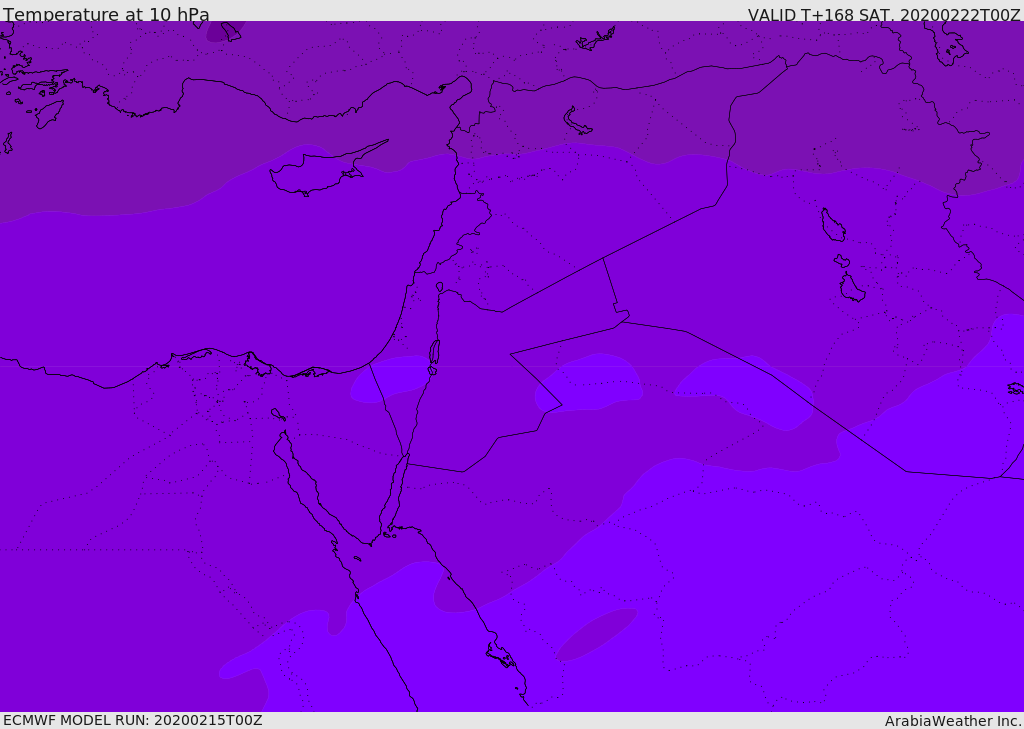Screen dimensions: 1024x729
Task: Click the ECMWF MODEL RUN label
Action: 133,721
